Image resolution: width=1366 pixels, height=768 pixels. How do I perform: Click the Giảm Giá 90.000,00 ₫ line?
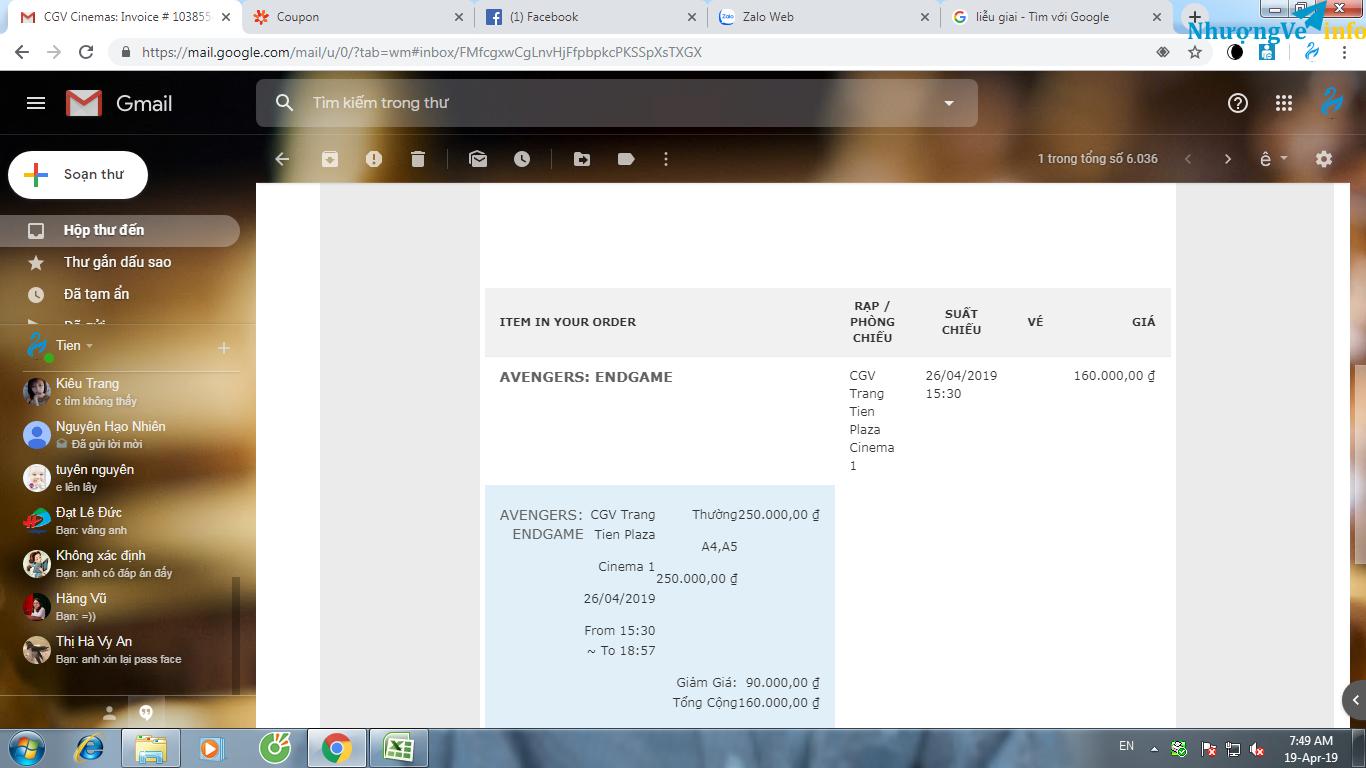(x=748, y=683)
